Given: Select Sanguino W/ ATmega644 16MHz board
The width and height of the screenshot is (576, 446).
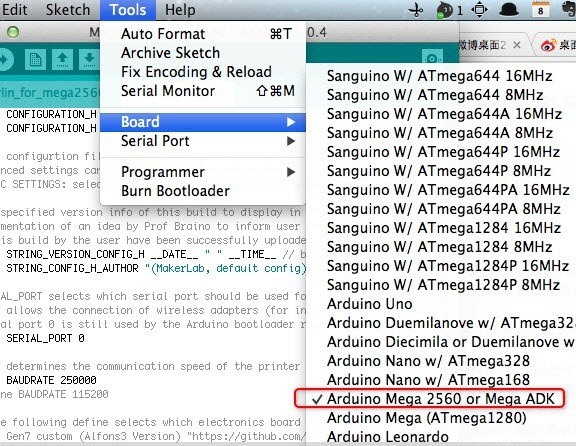Looking at the screenshot, I should pyautogui.click(x=441, y=76).
